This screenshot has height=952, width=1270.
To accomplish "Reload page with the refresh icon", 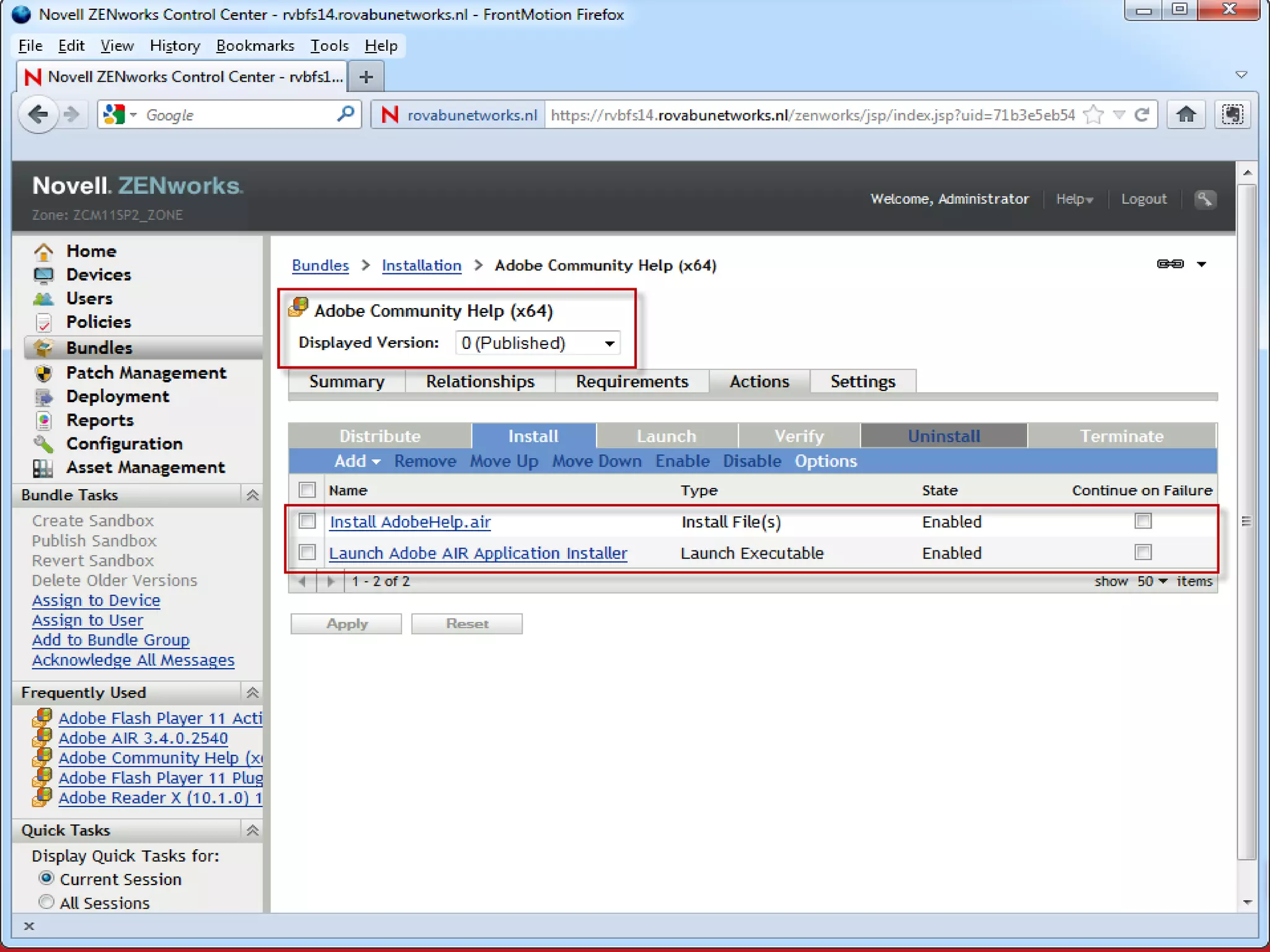I will (x=1142, y=115).
